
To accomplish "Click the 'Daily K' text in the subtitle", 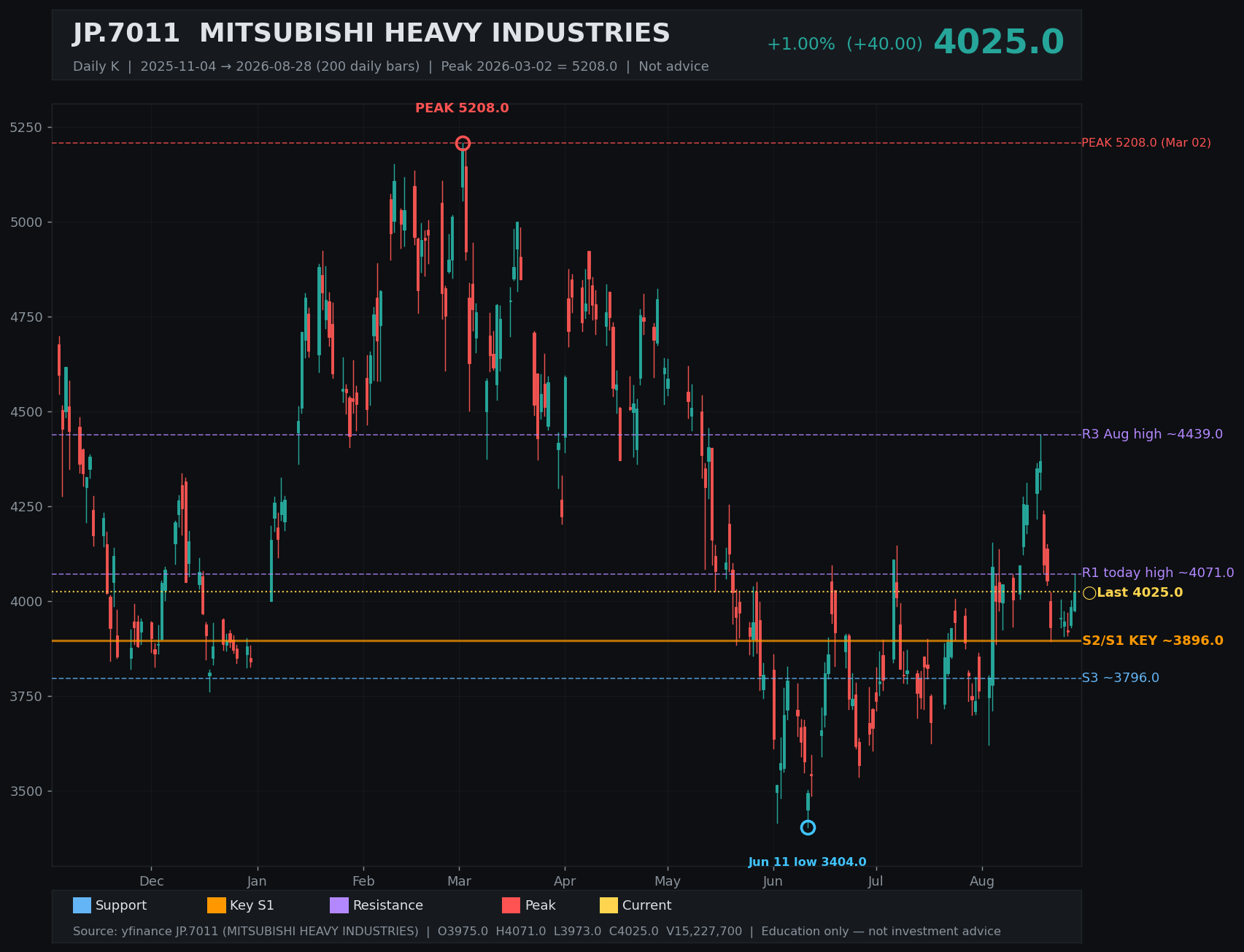I will [96, 66].
